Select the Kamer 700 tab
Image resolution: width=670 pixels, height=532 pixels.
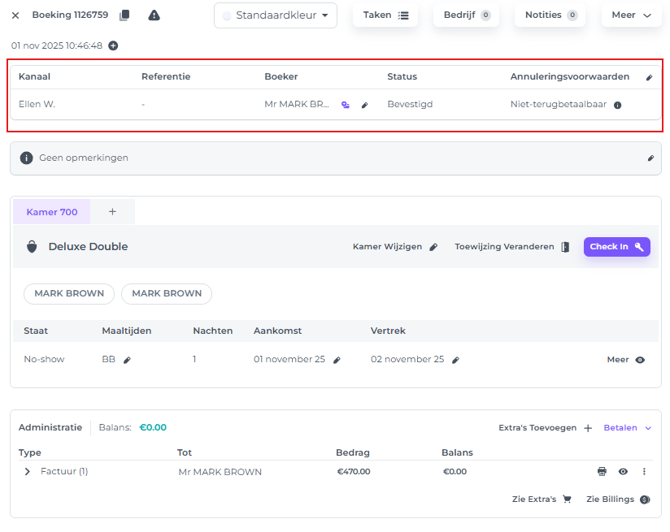pos(52,212)
